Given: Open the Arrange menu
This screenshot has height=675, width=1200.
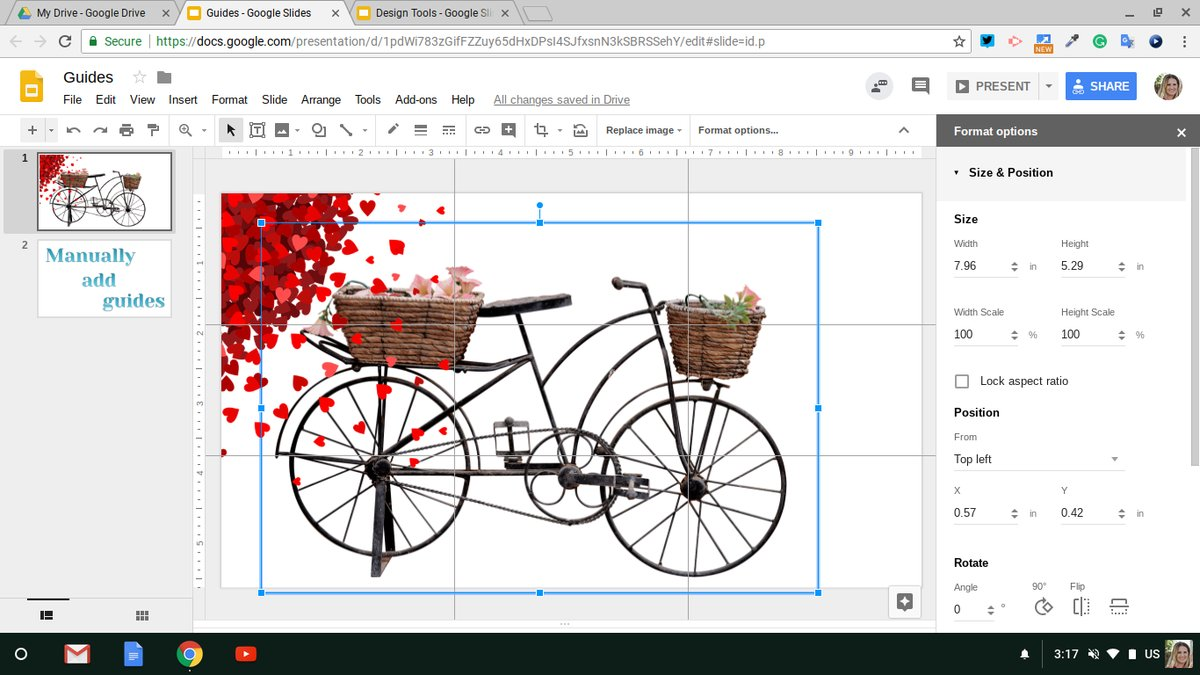Looking at the screenshot, I should [x=320, y=100].
